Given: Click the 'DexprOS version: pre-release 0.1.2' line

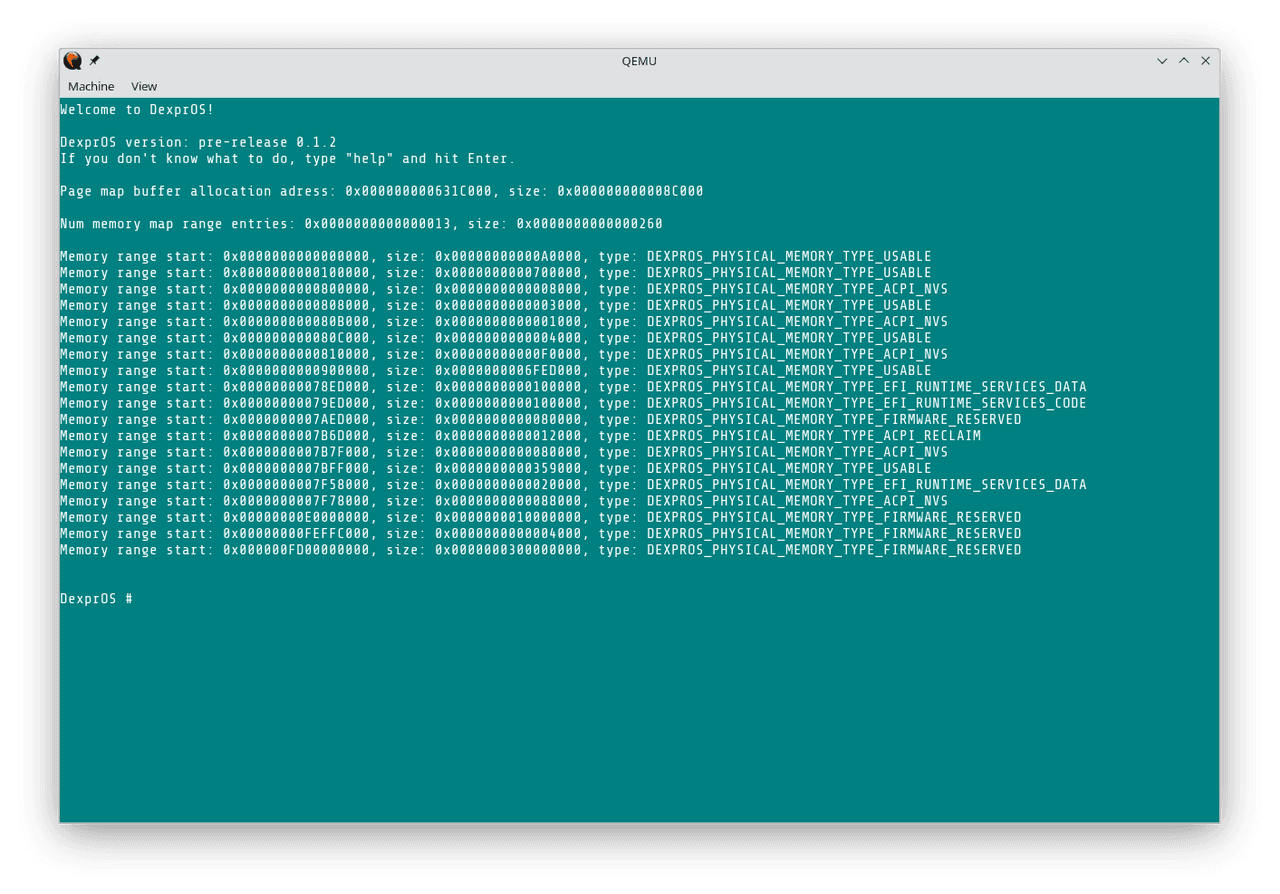Looking at the screenshot, I should [198, 142].
